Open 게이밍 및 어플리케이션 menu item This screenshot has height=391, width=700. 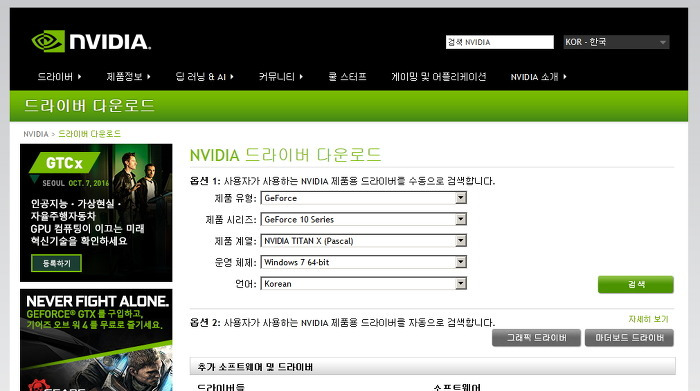click(x=438, y=77)
